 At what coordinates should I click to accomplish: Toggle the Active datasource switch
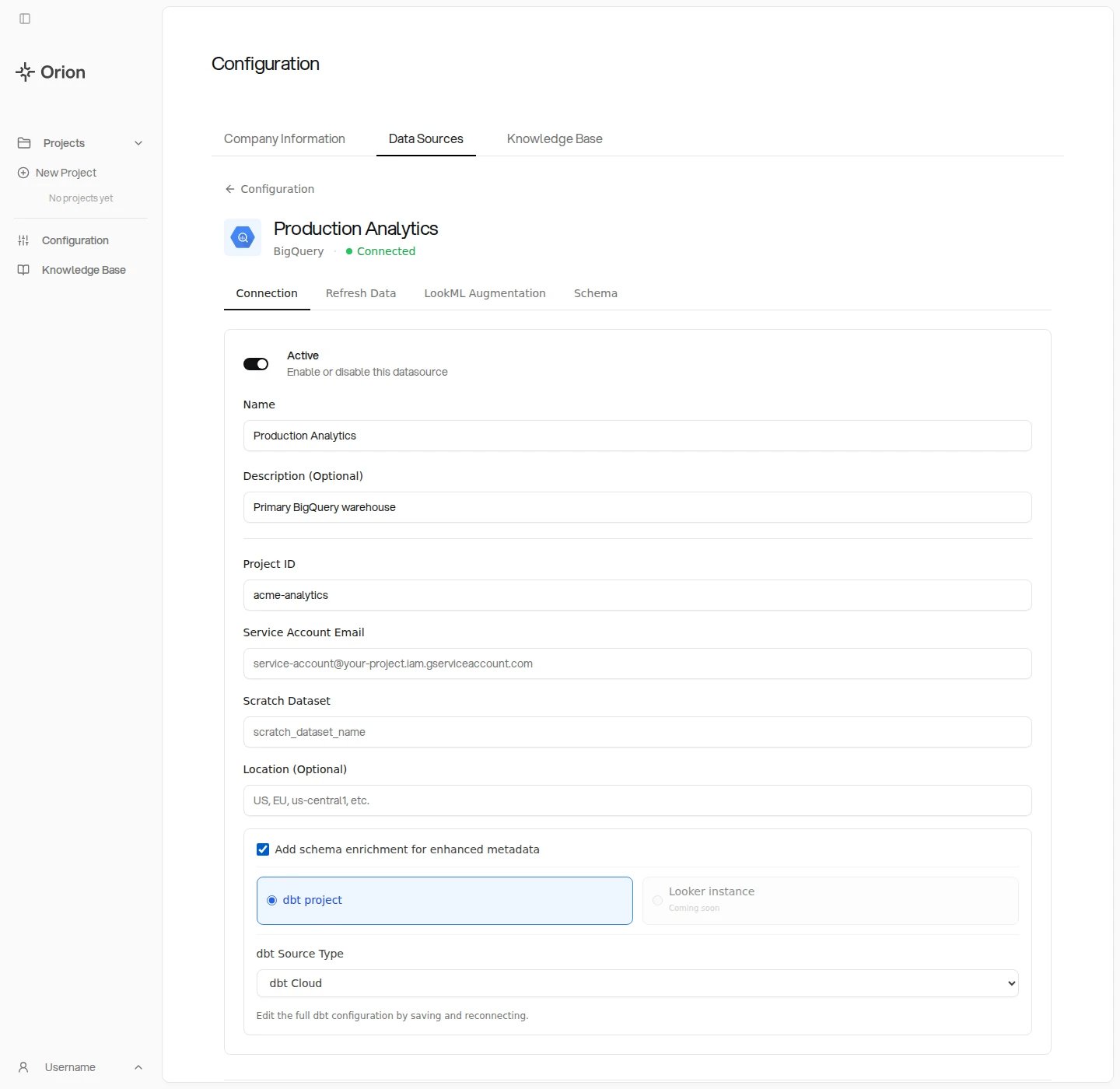tap(256, 364)
